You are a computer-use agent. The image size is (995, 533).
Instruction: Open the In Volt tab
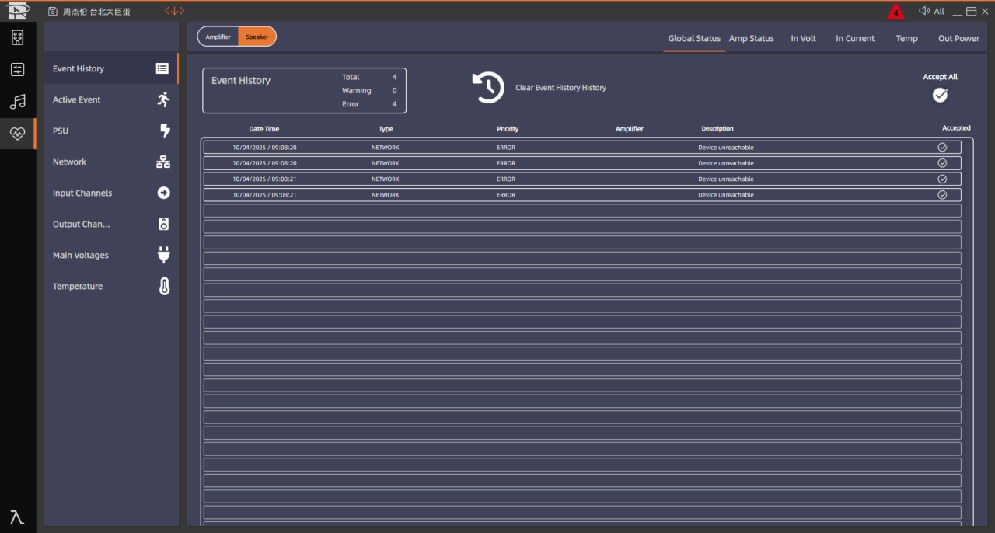803,38
